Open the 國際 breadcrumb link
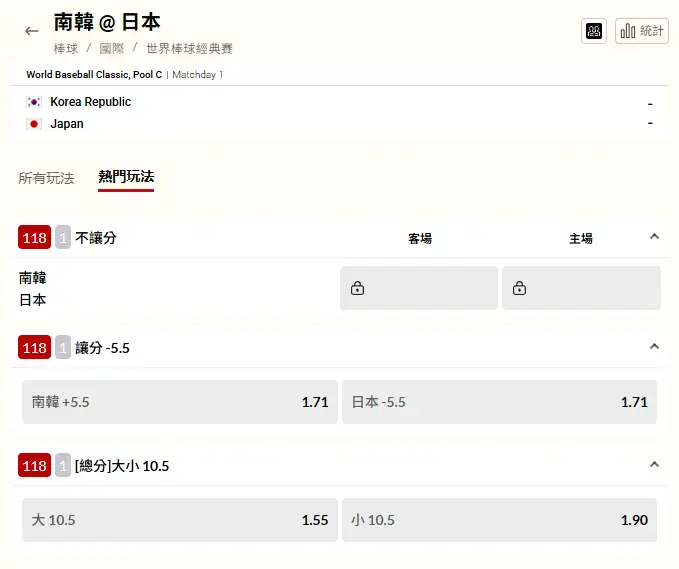Image resolution: width=679 pixels, height=569 pixels. tap(112, 48)
